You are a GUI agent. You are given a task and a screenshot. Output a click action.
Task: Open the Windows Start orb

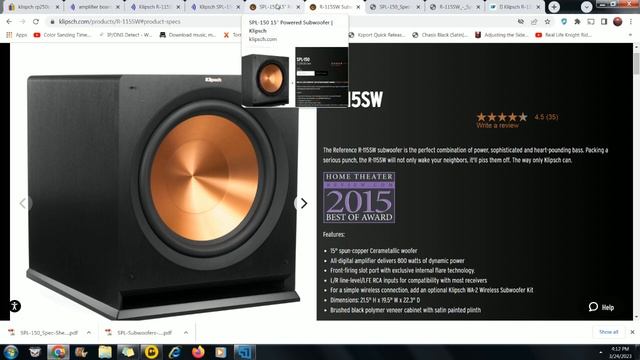[x=11, y=352]
